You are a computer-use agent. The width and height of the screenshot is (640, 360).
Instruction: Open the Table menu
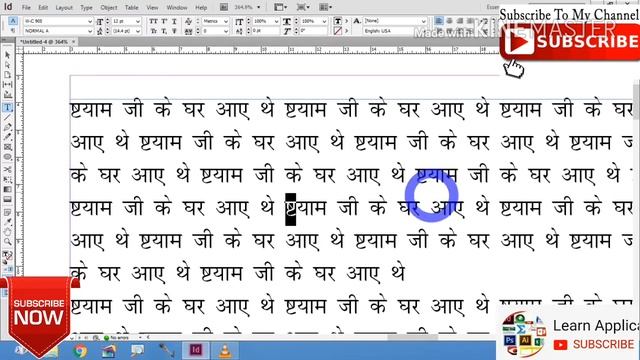point(131,8)
